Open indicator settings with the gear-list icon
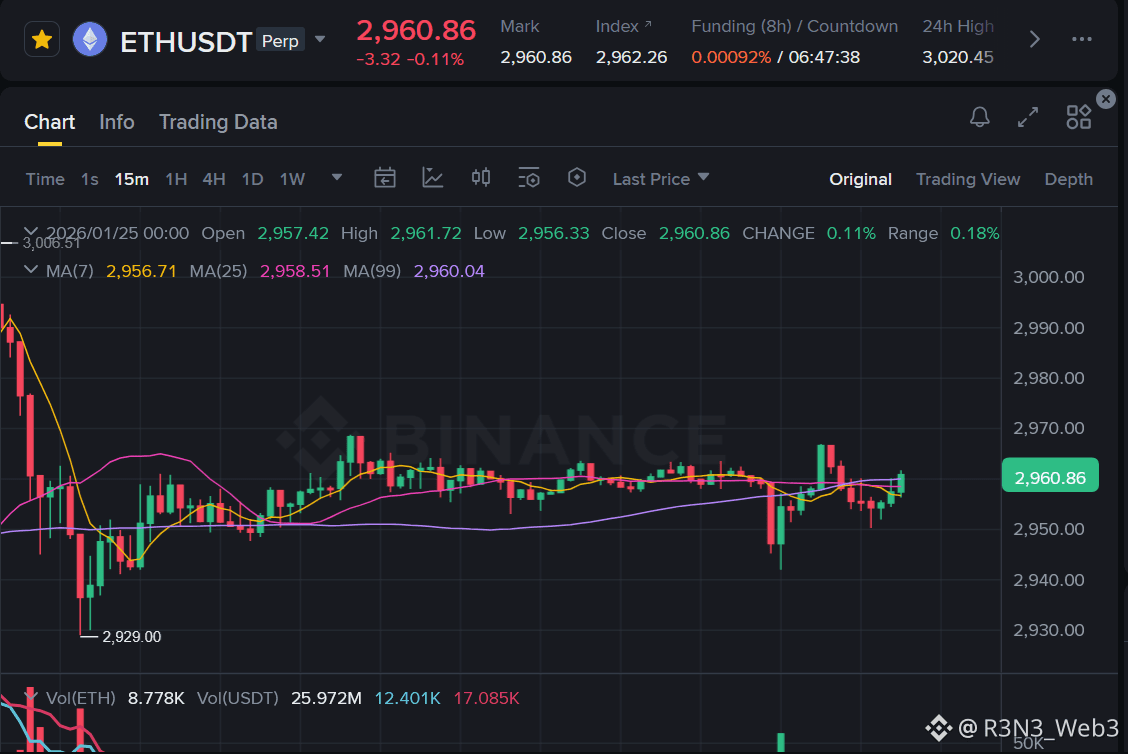This screenshot has width=1128, height=754. pos(529,177)
